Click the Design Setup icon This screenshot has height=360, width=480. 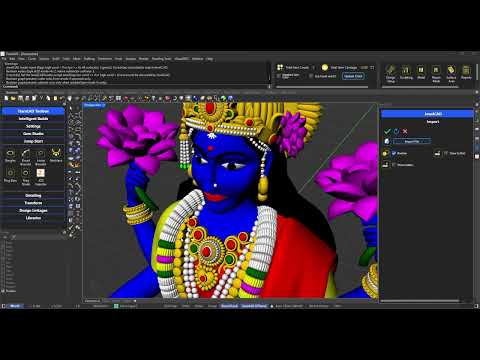coord(391,71)
